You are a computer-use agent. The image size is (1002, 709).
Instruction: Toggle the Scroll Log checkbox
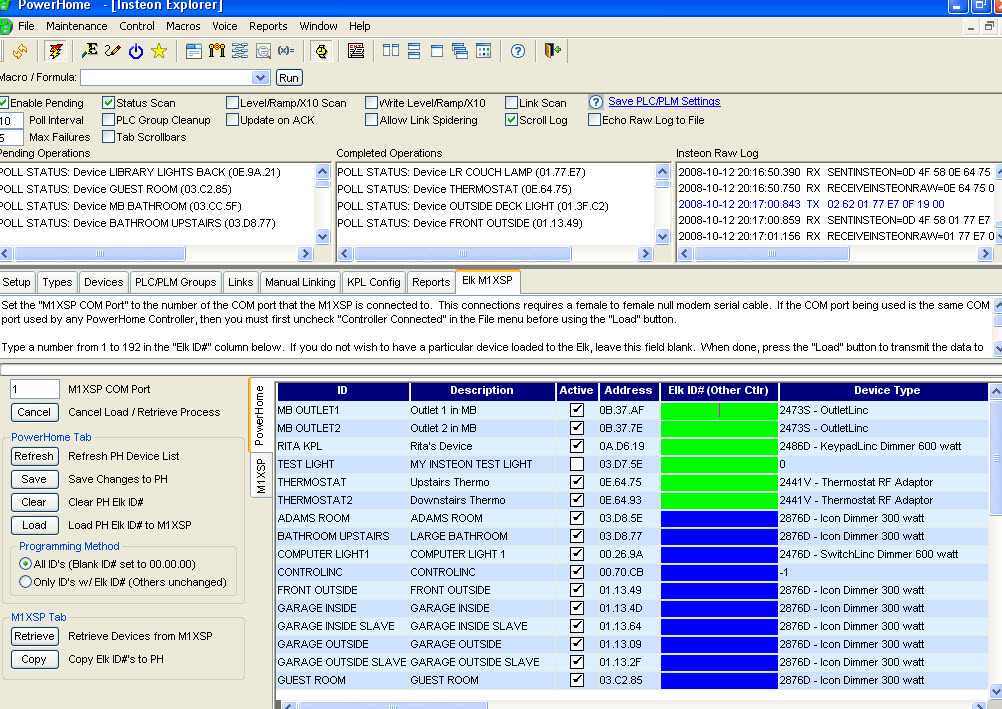[511, 120]
